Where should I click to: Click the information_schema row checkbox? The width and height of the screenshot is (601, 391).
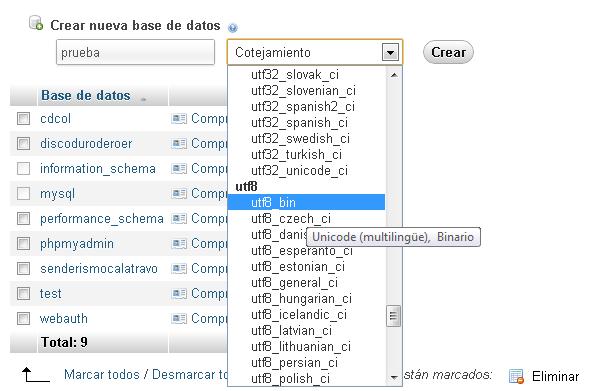click(x=23, y=168)
